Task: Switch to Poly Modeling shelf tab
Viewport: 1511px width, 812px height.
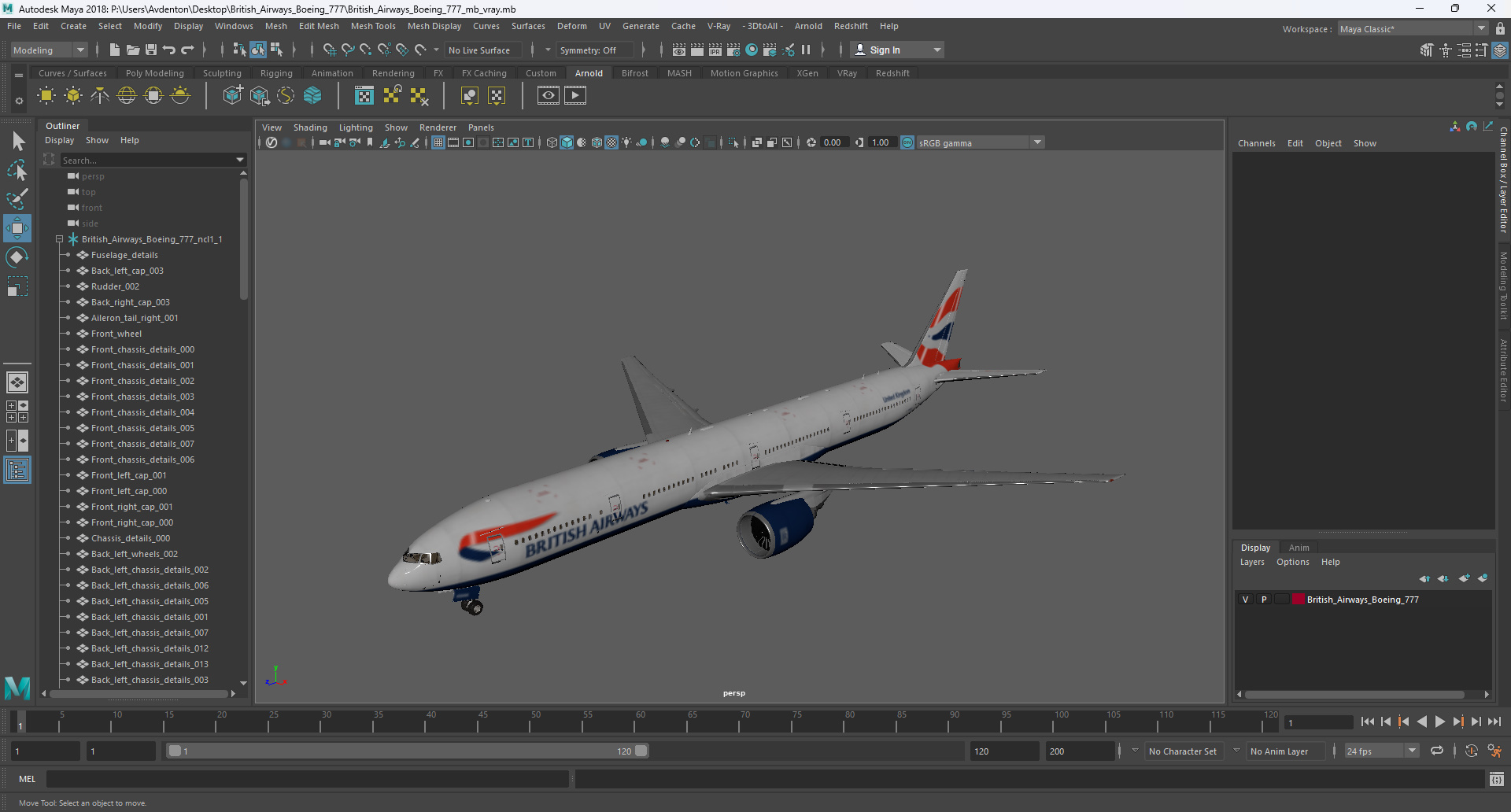Action: 155,73
